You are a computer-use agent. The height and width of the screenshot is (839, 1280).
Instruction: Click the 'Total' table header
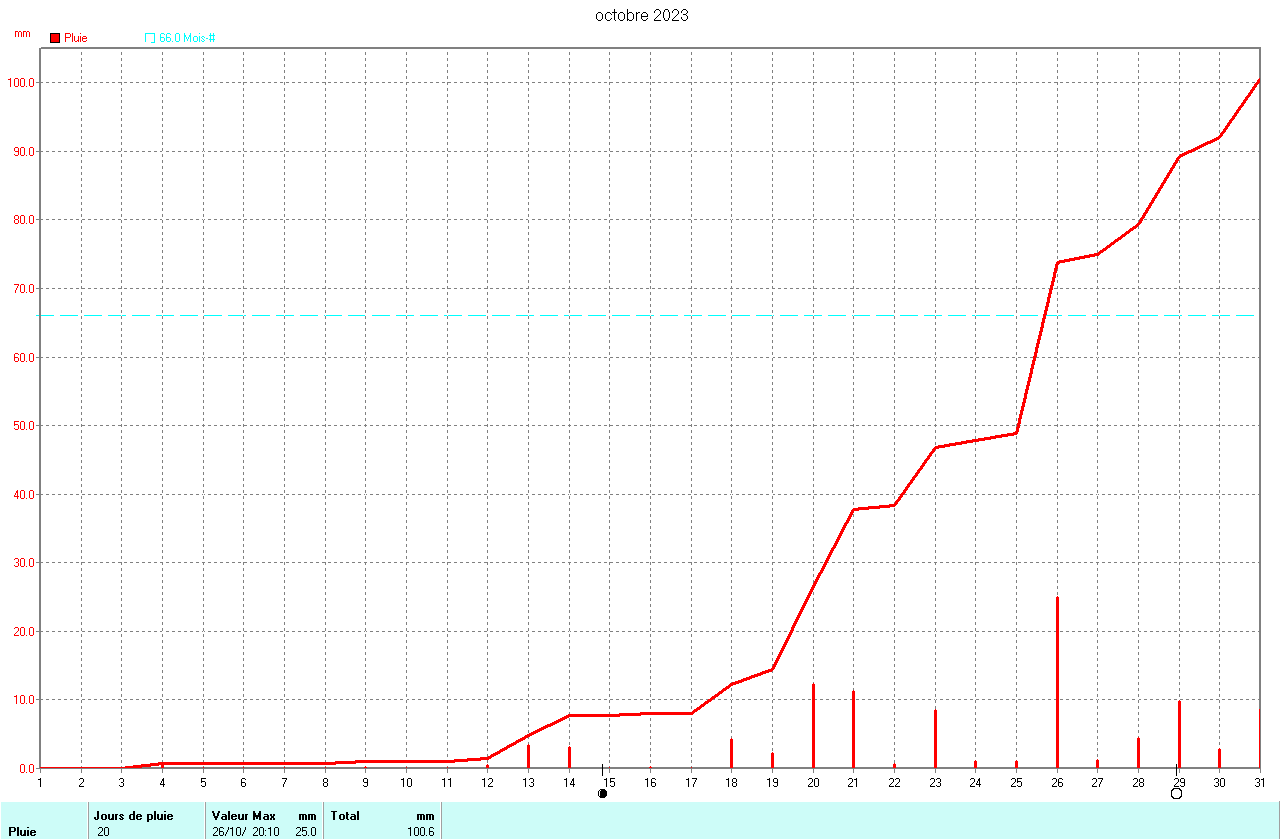pyautogui.click(x=345, y=816)
